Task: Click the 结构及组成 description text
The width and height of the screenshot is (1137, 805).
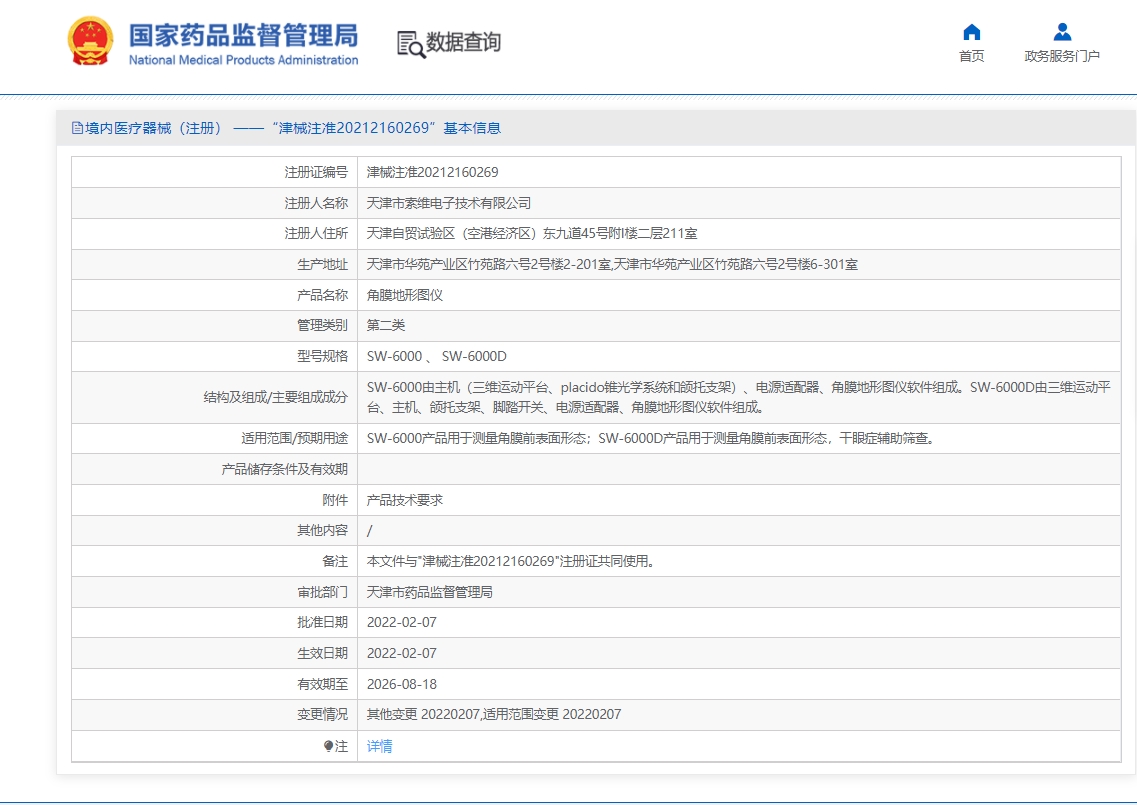Action: (x=739, y=397)
